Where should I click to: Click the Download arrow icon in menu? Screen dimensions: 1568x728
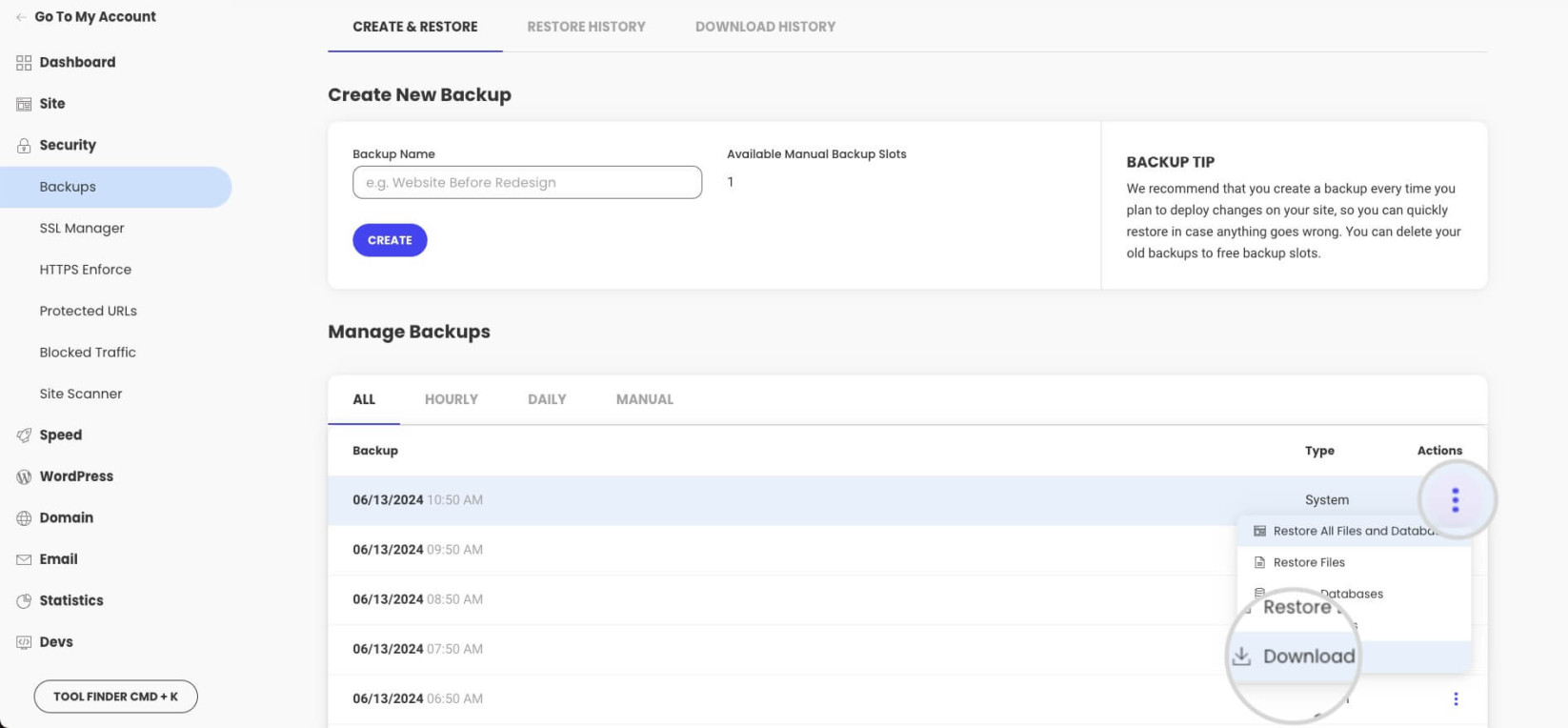(x=1241, y=657)
